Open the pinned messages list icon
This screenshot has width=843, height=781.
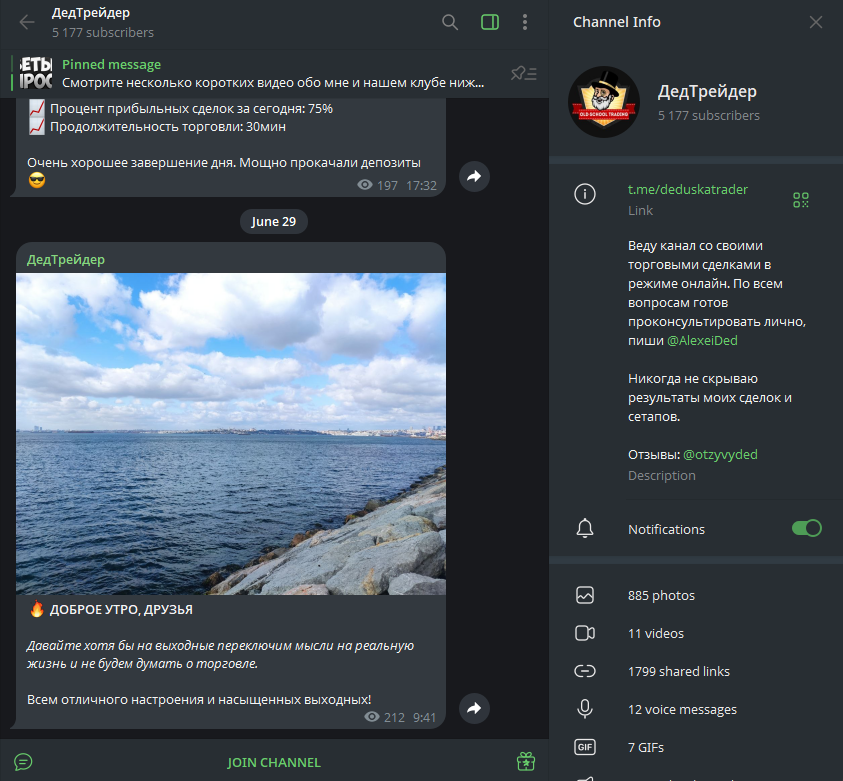(x=524, y=73)
